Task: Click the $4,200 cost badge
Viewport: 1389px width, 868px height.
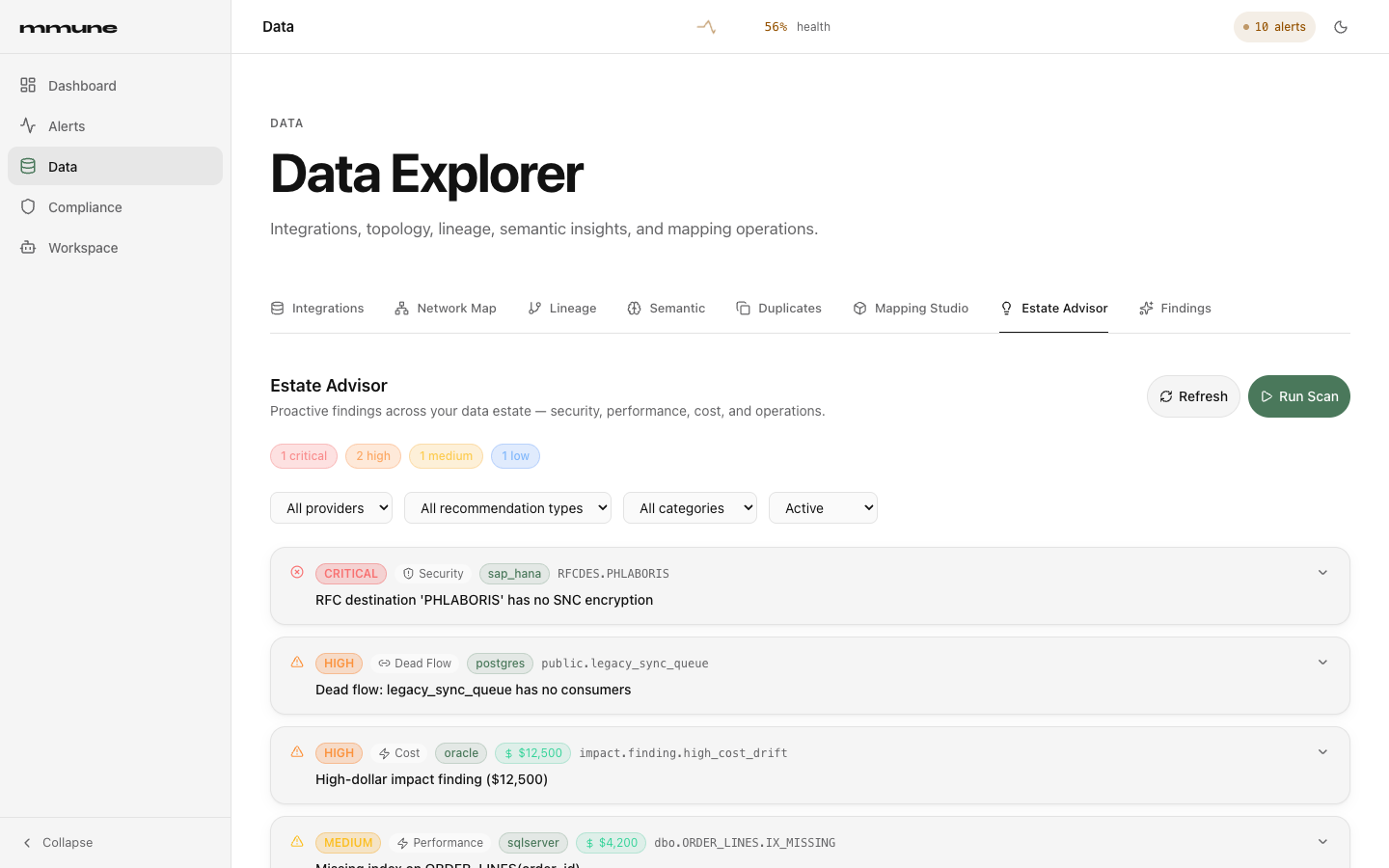Action: click(x=611, y=843)
